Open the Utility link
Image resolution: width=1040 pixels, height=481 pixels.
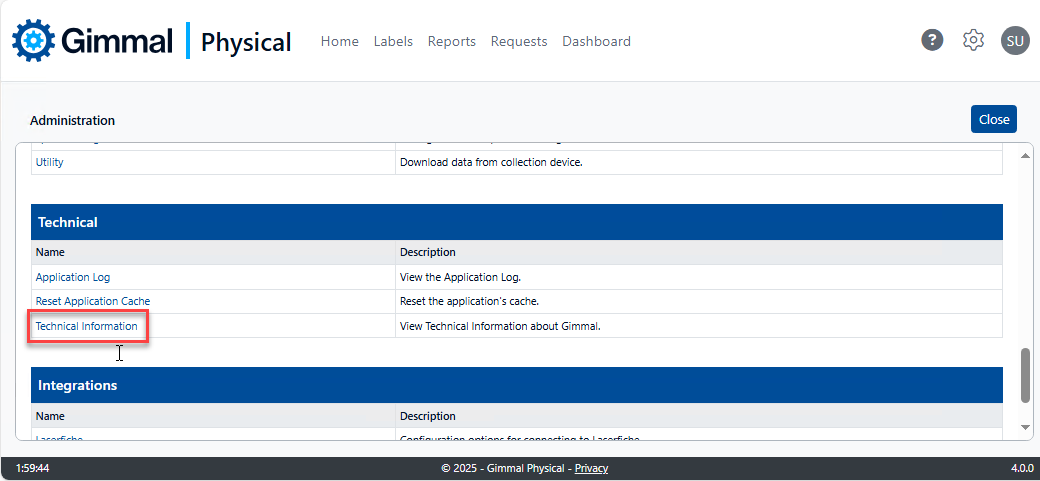[x=50, y=162]
